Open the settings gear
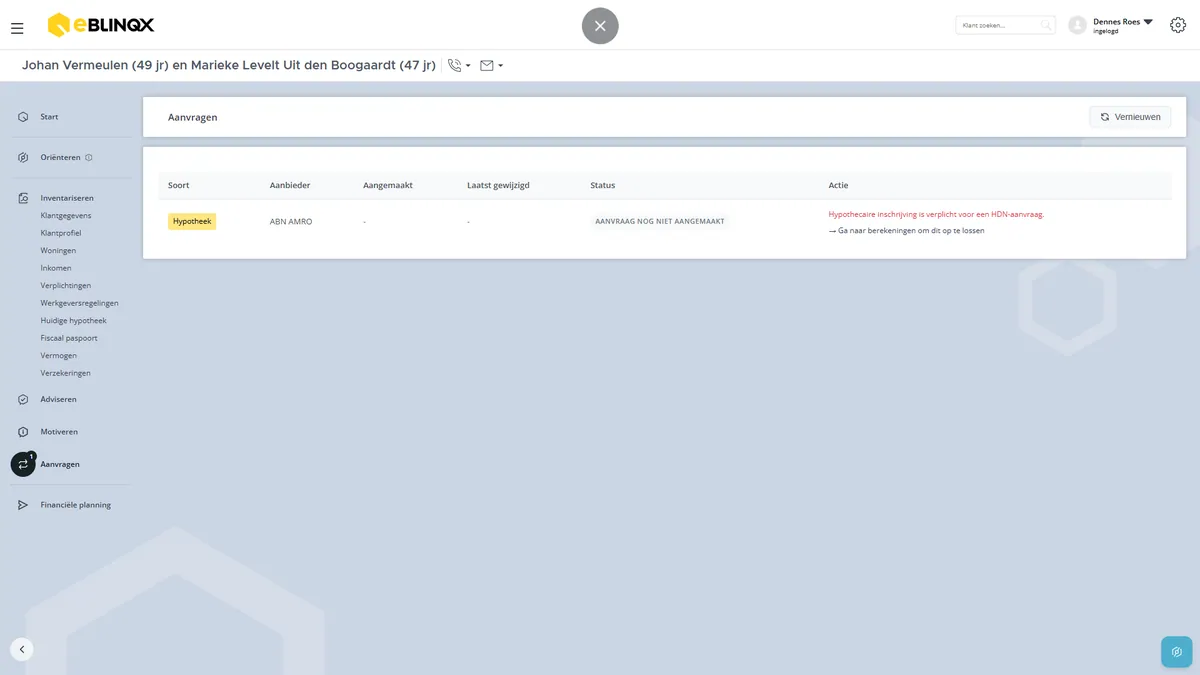The width and height of the screenshot is (1200, 675). click(1178, 25)
